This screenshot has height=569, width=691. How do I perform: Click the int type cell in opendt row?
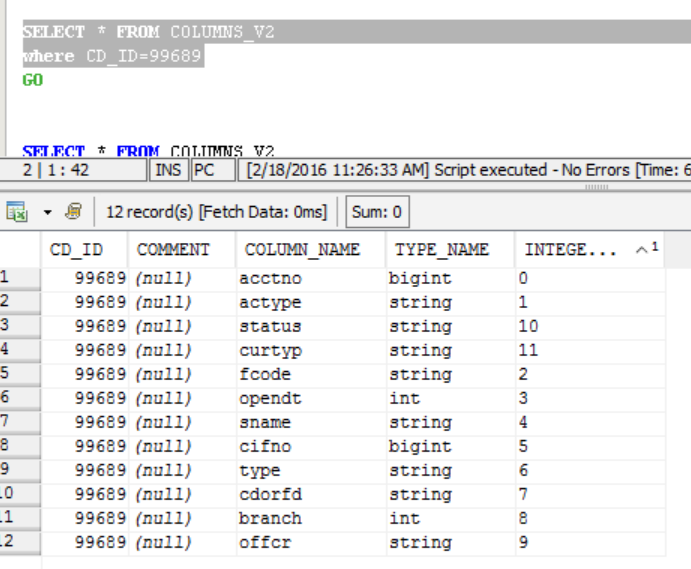pyautogui.click(x=450, y=398)
